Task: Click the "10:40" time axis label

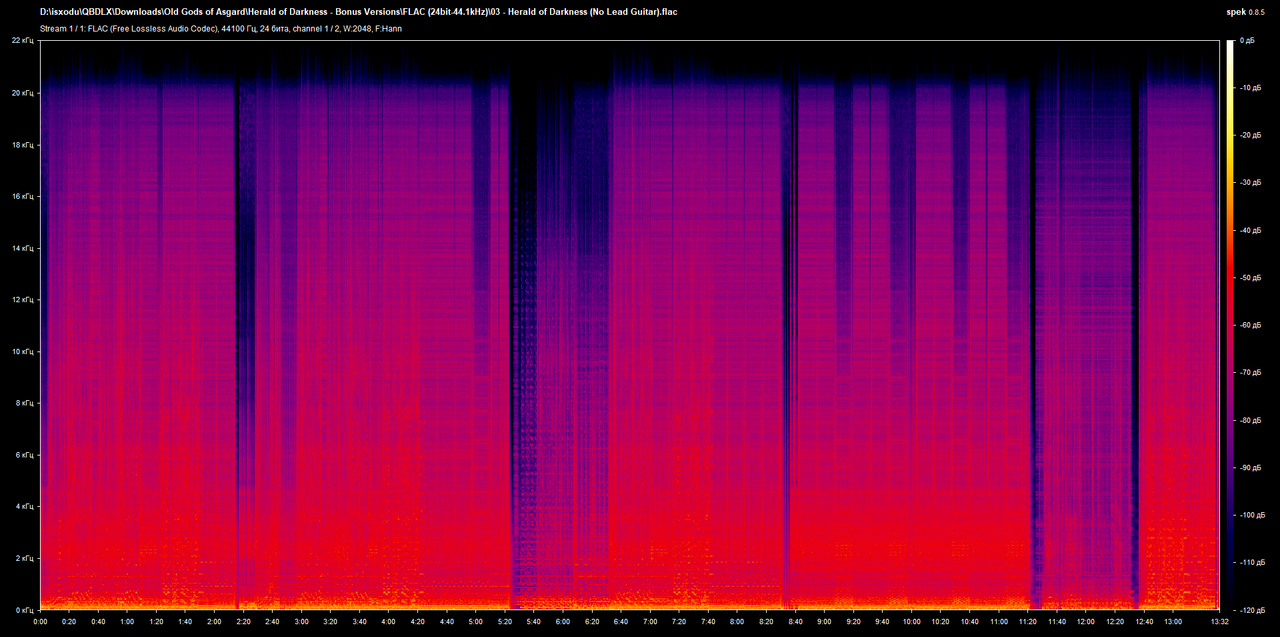Action: tap(969, 621)
